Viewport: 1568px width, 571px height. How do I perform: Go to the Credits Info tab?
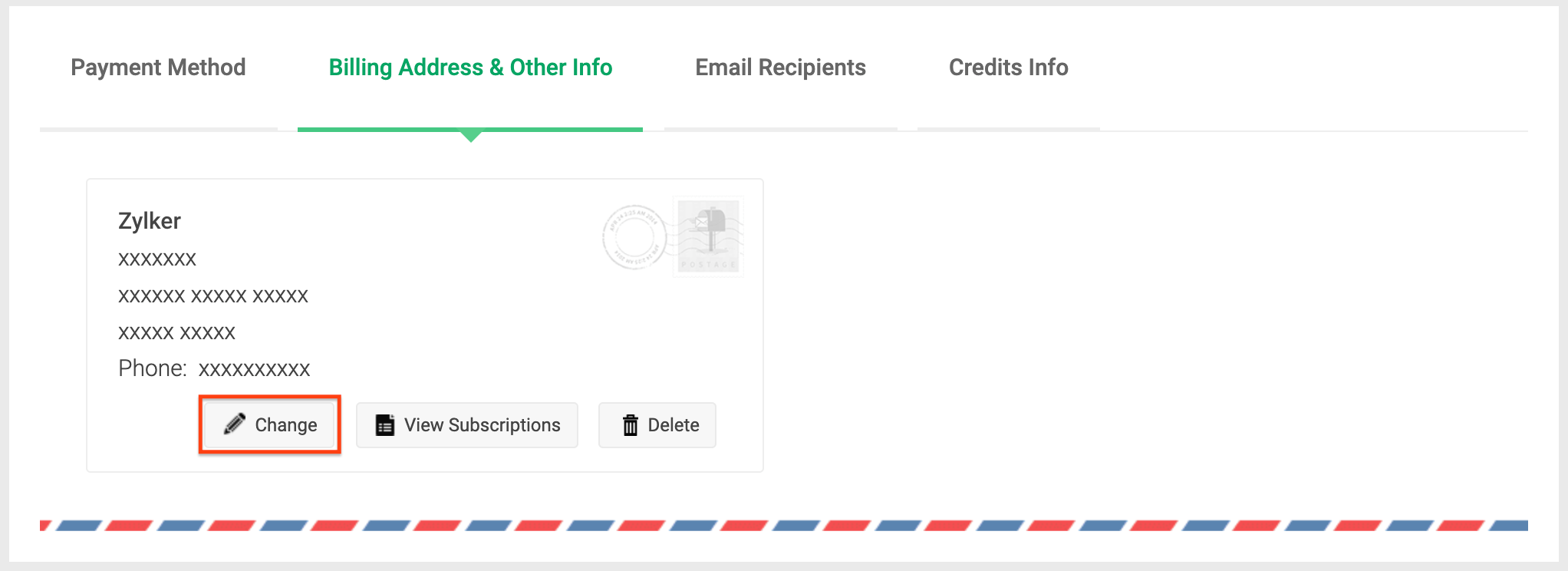tap(1008, 68)
